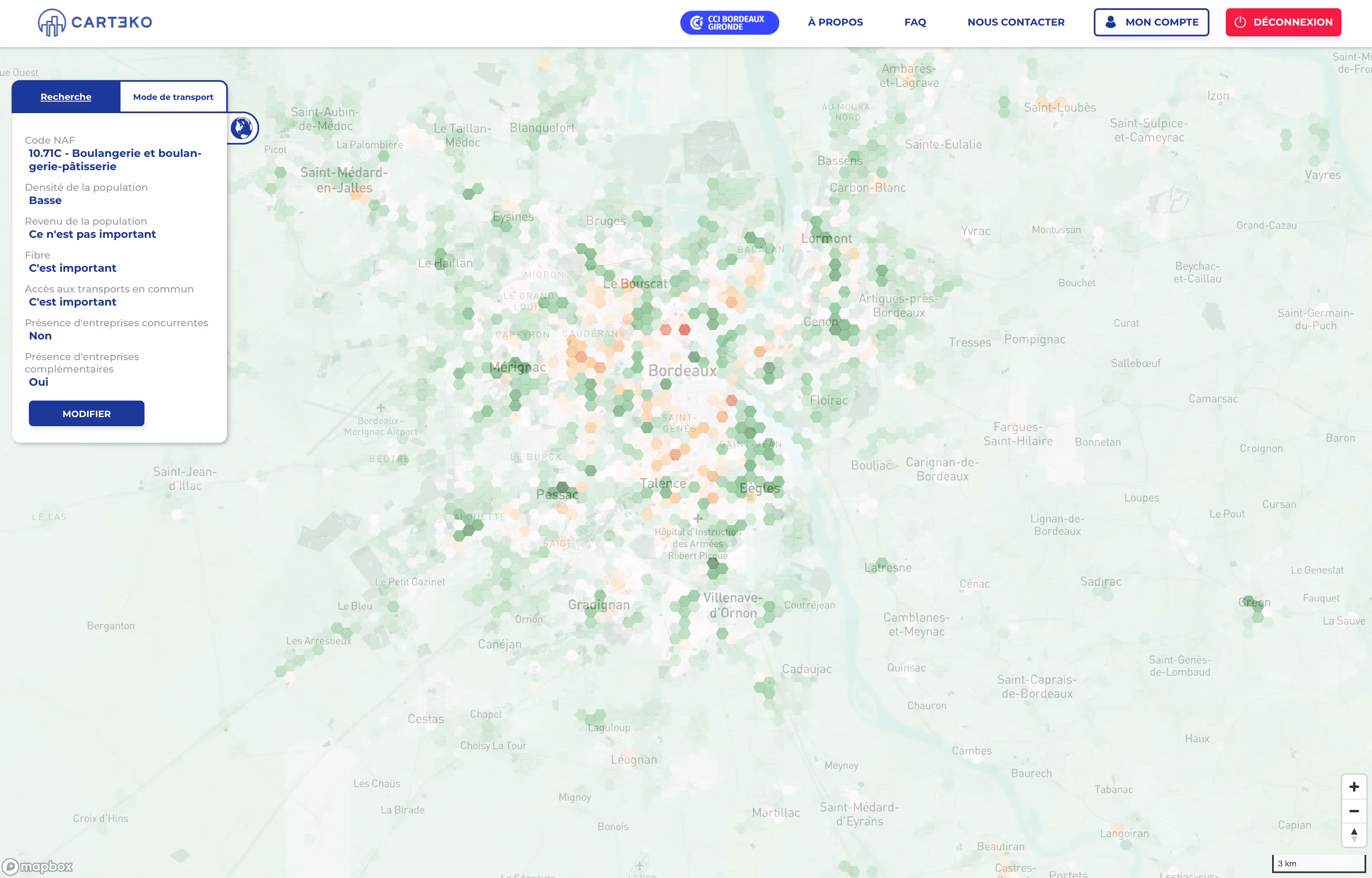Reset map bearing with compass icon

[x=1354, y=835]
